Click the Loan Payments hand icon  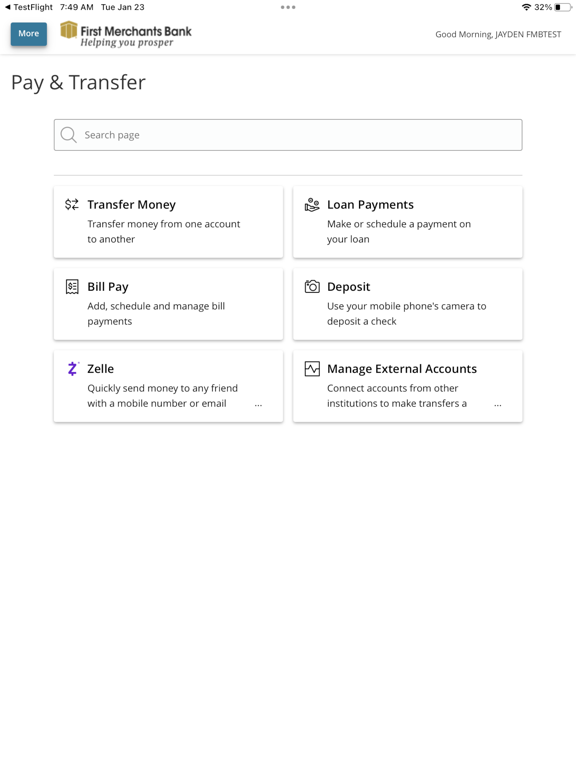312,204
